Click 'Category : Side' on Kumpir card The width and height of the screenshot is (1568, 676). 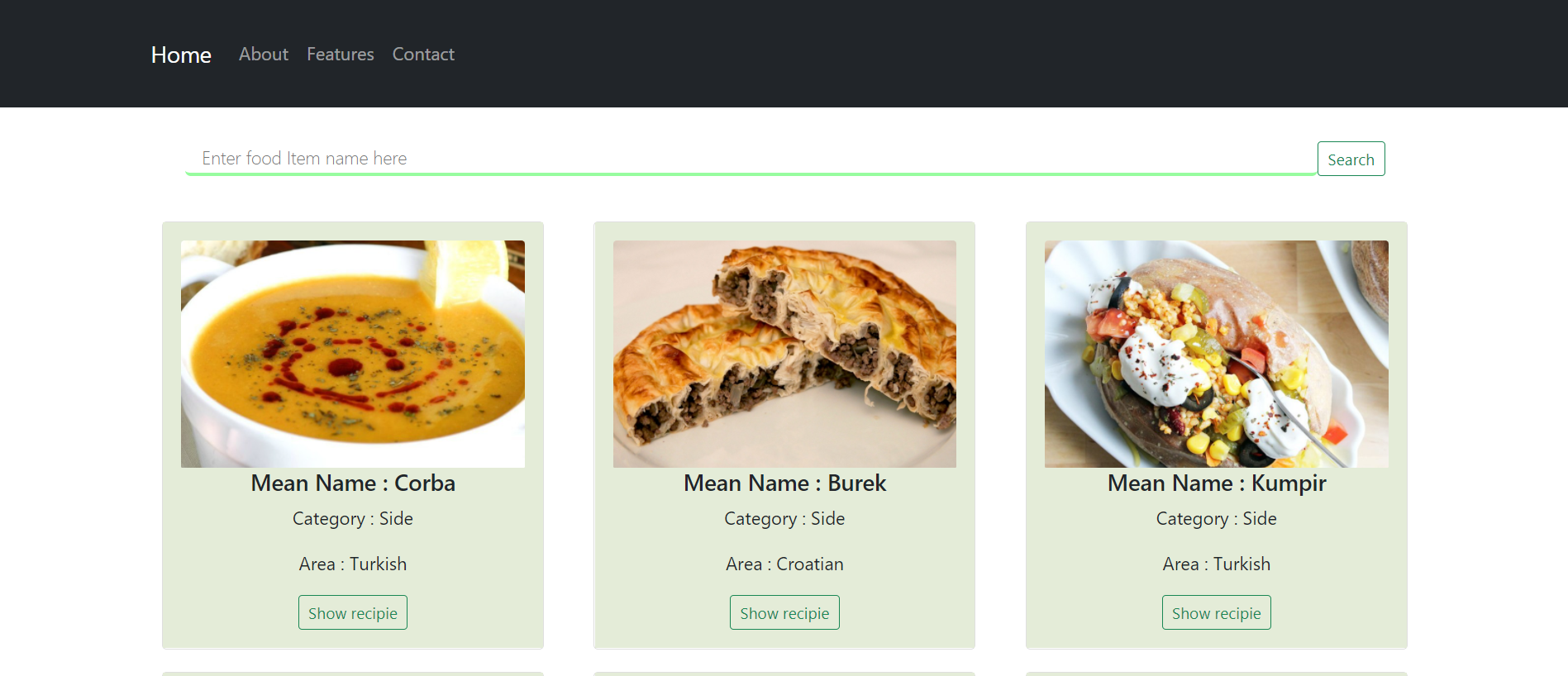pyautogui.click(x=1217, y=519)
